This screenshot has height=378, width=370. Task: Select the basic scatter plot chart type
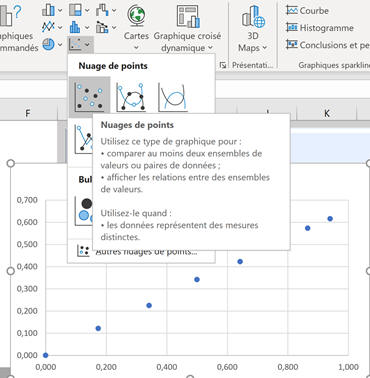[x=89, y=97]
